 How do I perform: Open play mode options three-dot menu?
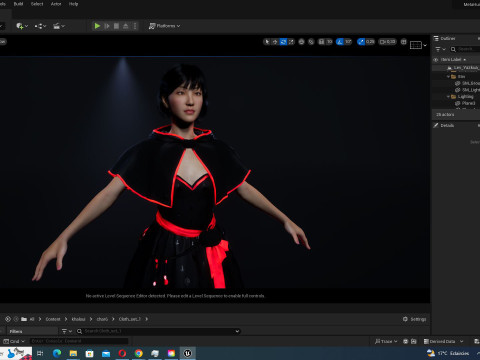pos(135,26)
